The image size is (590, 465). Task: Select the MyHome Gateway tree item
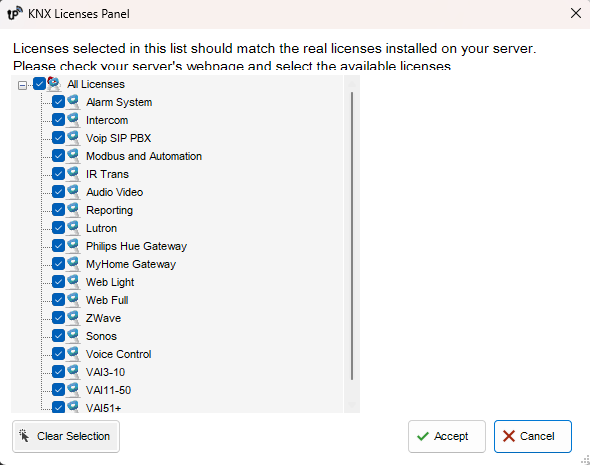point(131,264)
